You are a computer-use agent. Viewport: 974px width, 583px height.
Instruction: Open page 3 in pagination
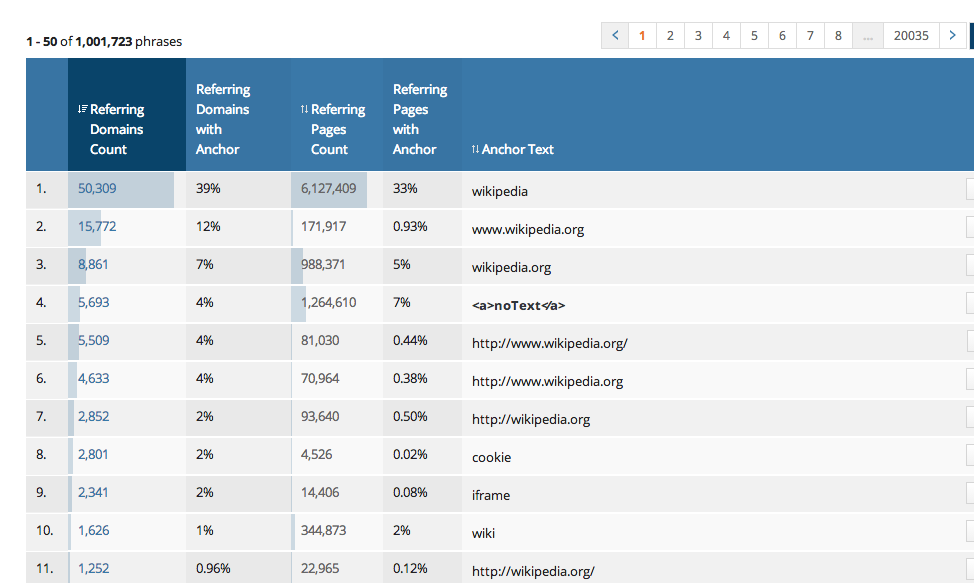coord(698,35)
